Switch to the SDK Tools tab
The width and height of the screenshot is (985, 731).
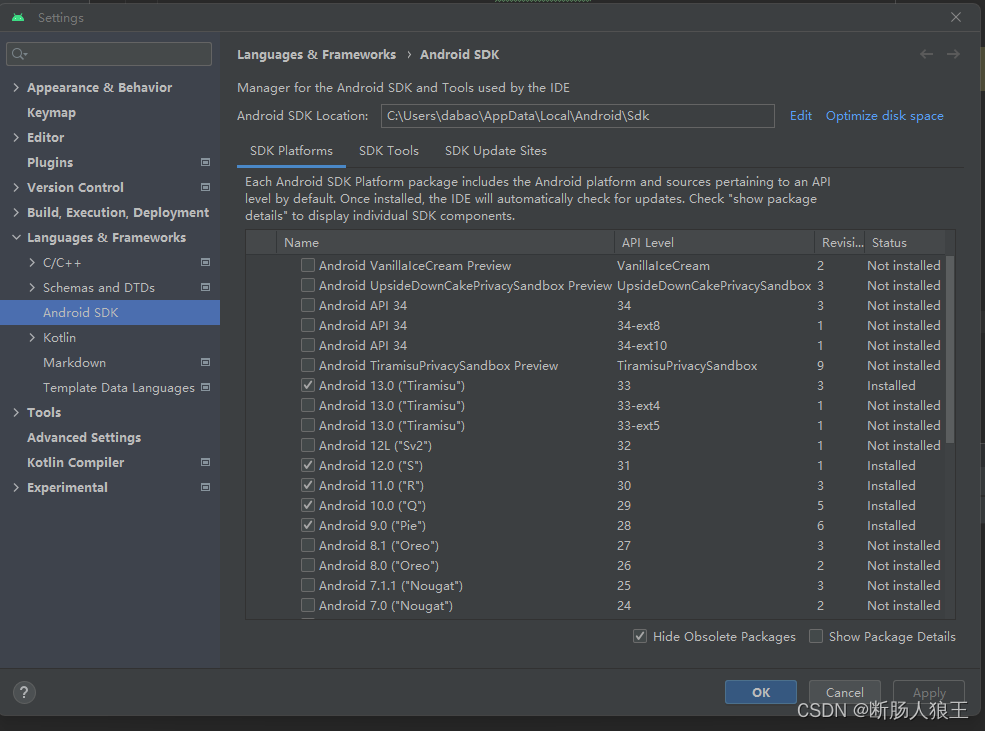[x=389, y=151]
